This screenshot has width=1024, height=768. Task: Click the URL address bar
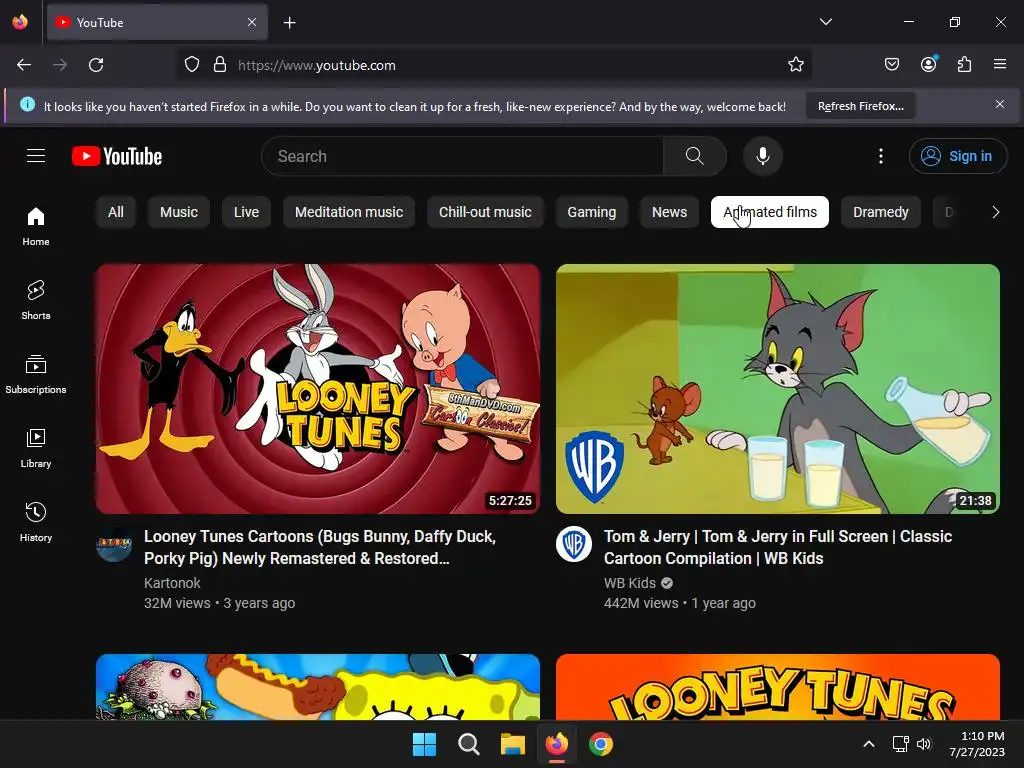click(495, 65)
